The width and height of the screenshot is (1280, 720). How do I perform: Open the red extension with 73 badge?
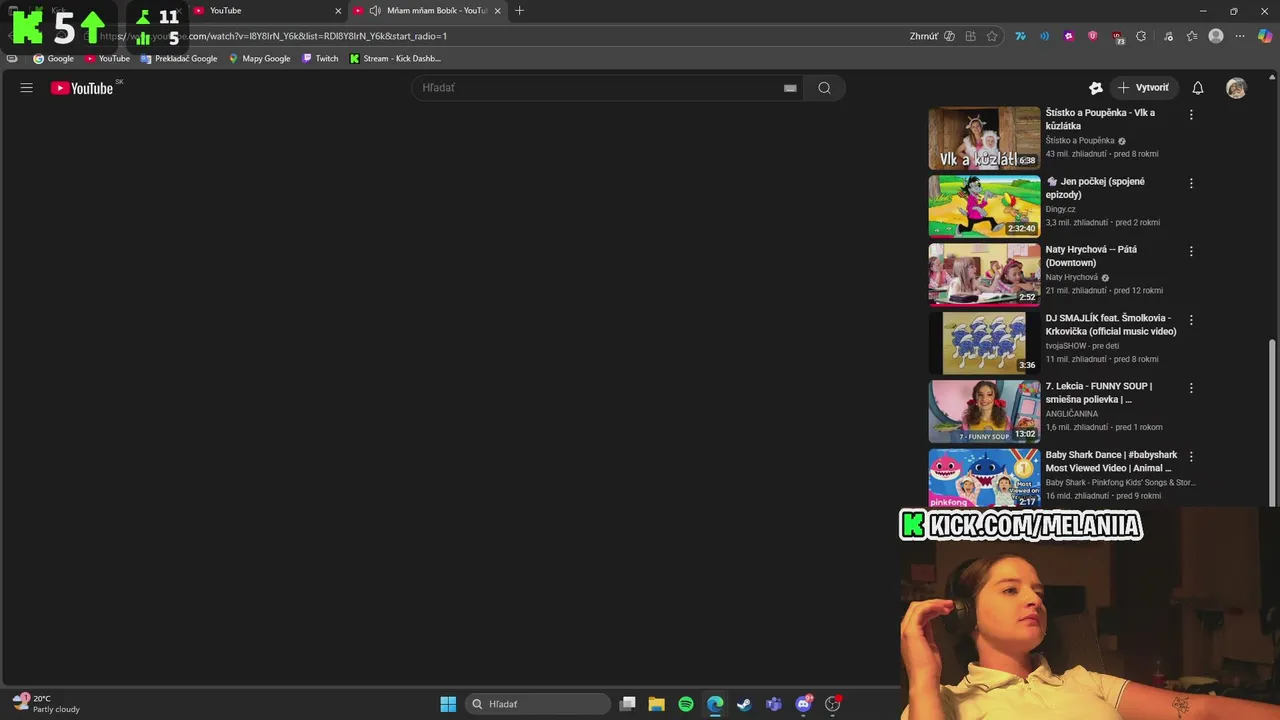pyautogui.click(x=1117, y=37)
